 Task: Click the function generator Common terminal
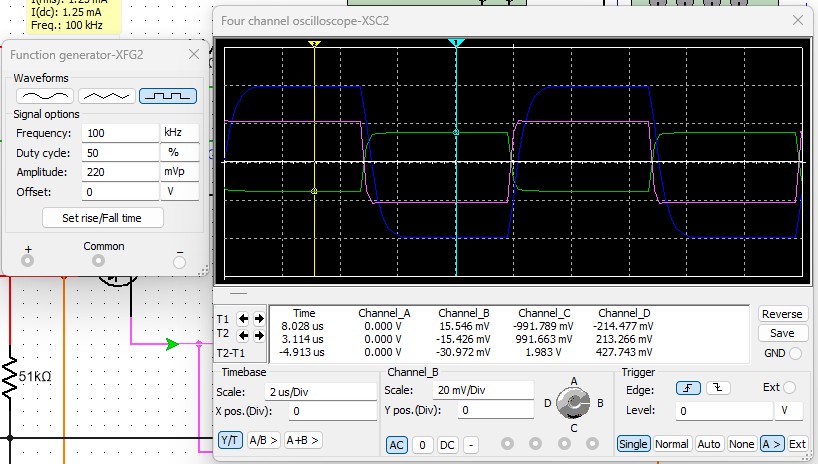[98, 260]
